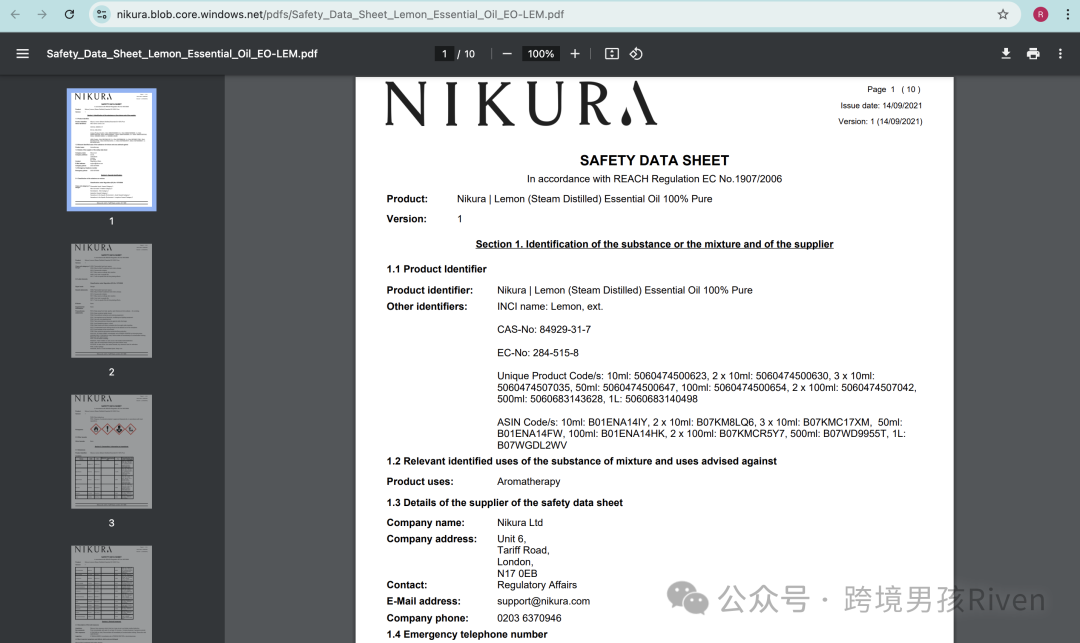Reload the PDF page
Image resolution: width=1080 pixels, height=643 pixels.
[69, 14]
